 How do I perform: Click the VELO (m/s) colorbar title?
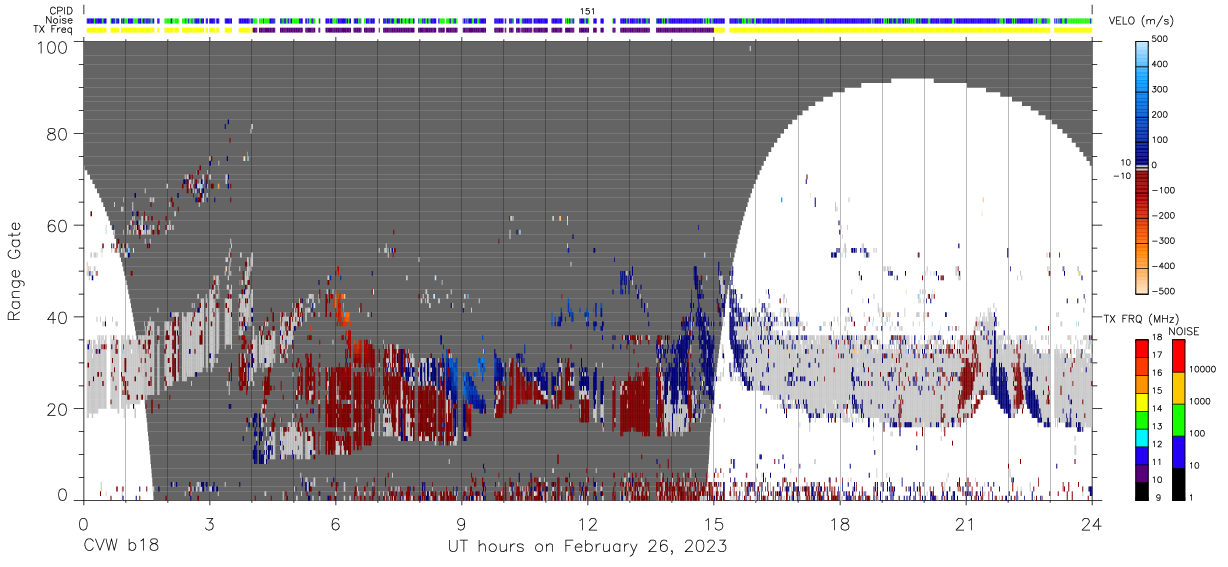1139,22
